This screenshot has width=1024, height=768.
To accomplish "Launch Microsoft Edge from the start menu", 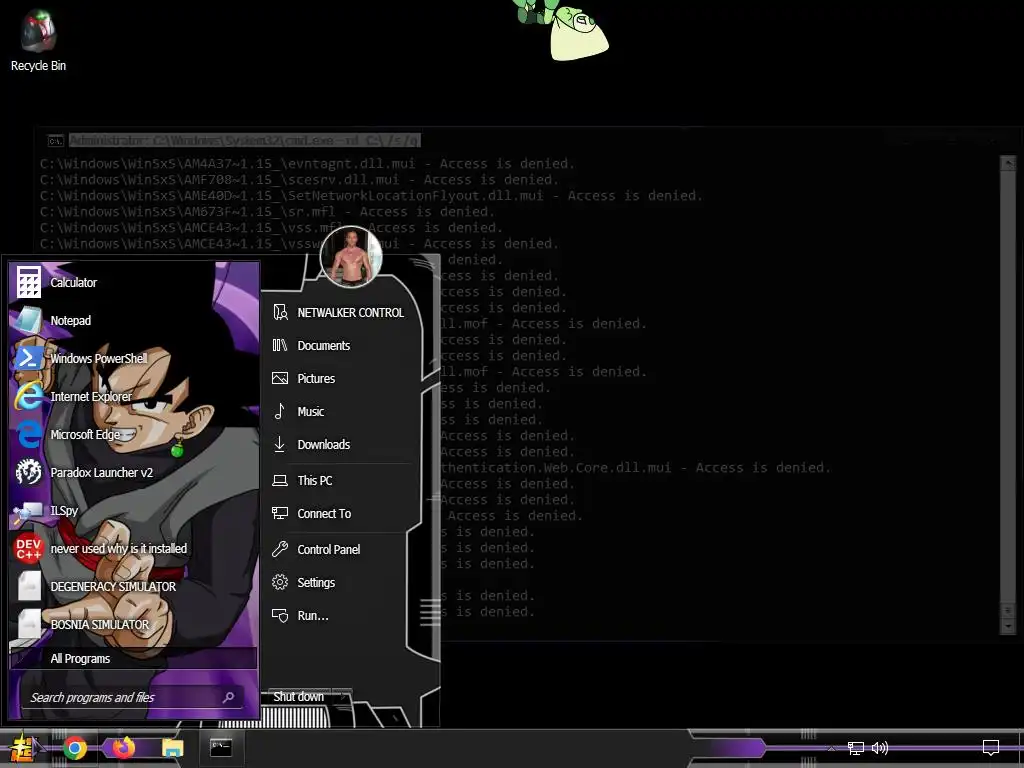I will 134,434.
